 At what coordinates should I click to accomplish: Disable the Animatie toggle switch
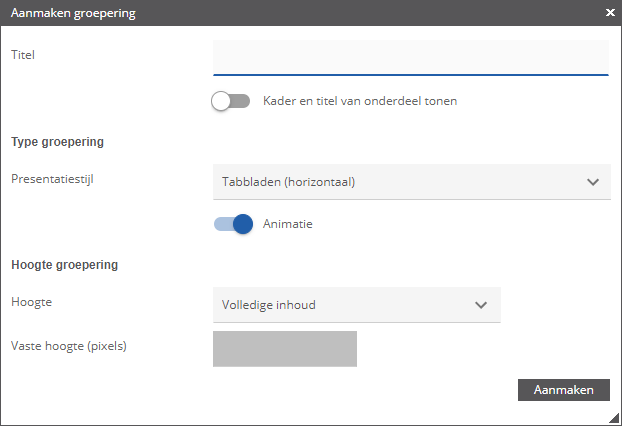click(x=233, y=224)
